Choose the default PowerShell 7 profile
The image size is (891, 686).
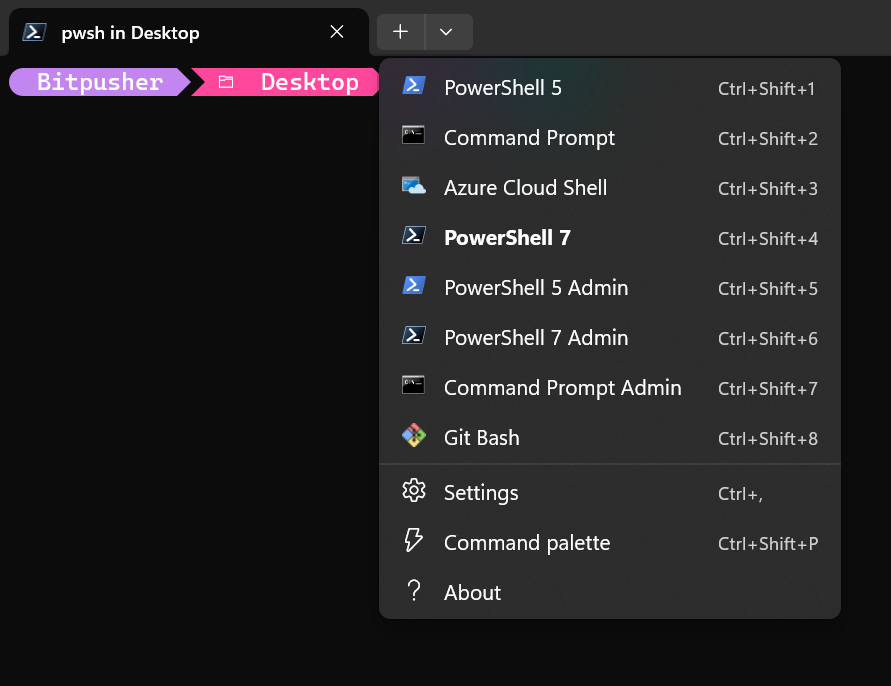(610, 238)
